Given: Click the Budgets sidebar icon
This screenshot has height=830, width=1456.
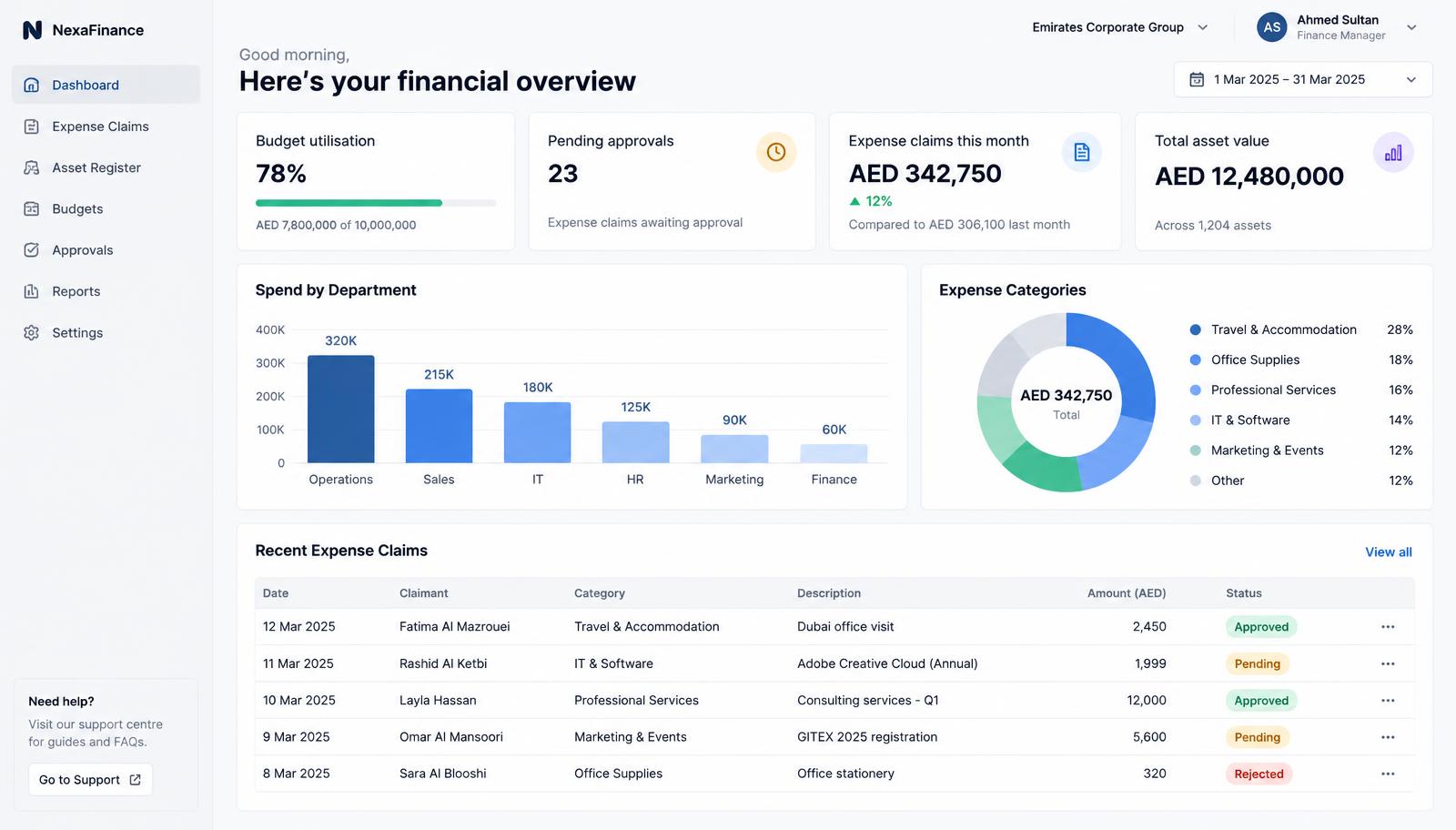Looking at the screenshot, I should 31,208.
